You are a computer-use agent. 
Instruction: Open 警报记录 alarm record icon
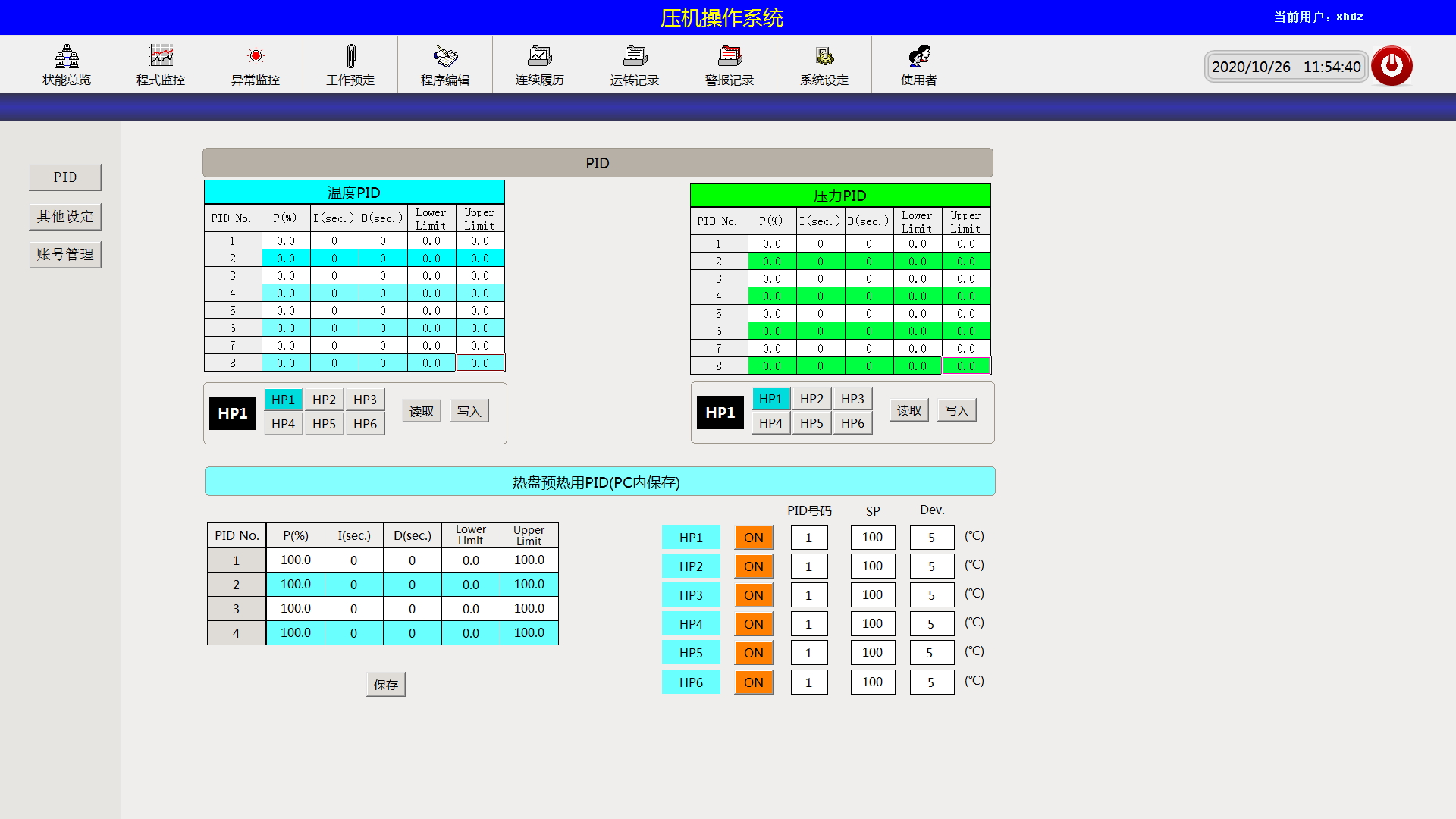[x=730, y=58]
